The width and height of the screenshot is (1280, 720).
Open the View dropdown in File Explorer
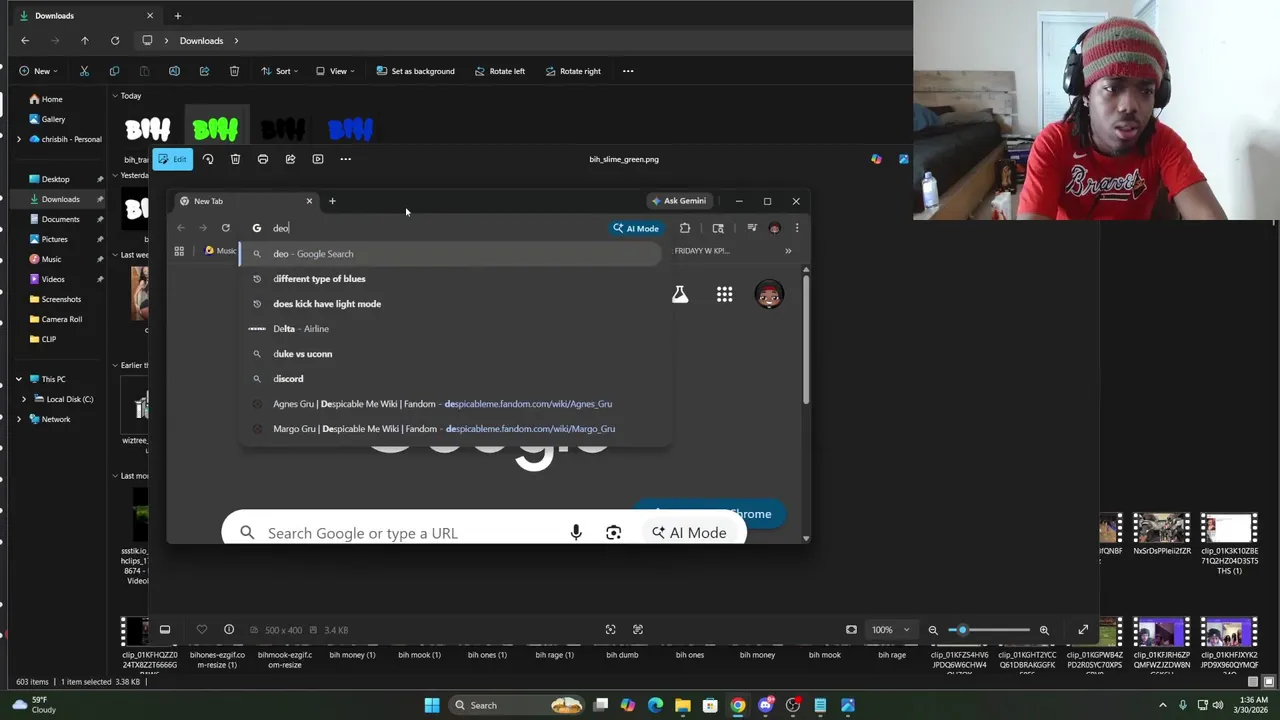coord(335,71)
